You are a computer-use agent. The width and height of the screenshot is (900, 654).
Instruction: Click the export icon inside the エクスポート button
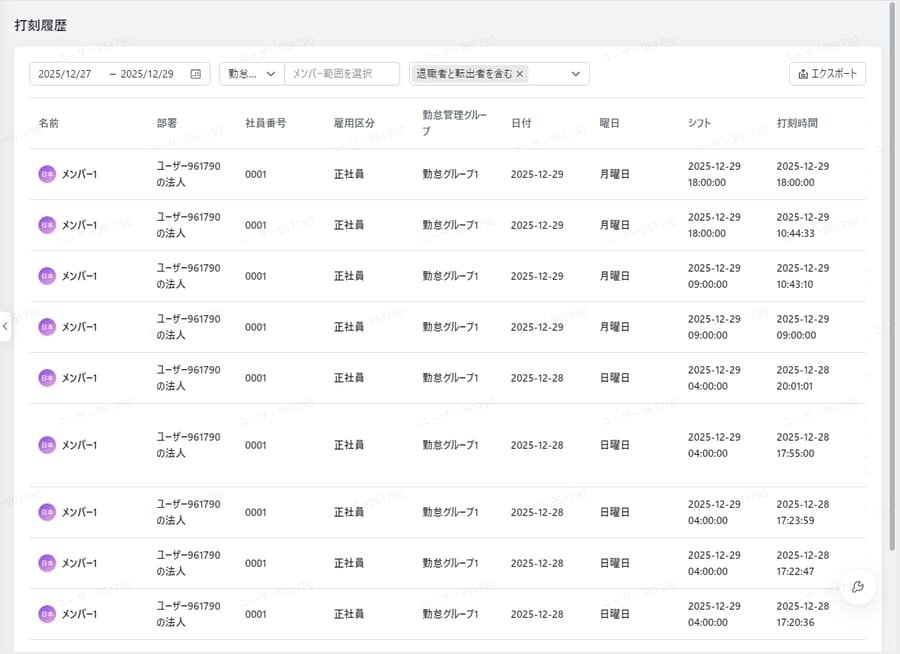tap(805, 73)
